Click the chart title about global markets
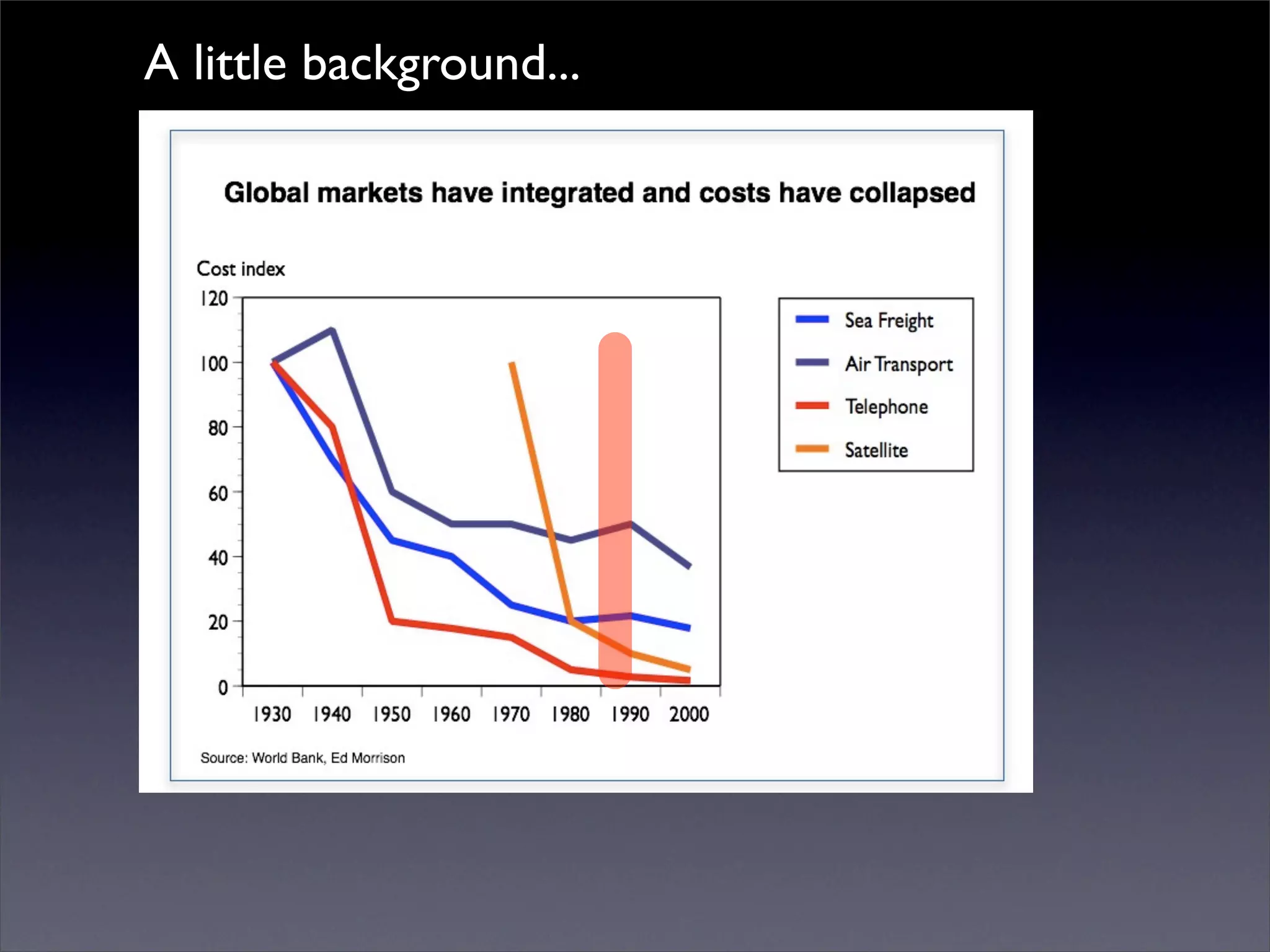Image resolution: width=1270 pixels, height=952 pixels. (x=599, y=193)
